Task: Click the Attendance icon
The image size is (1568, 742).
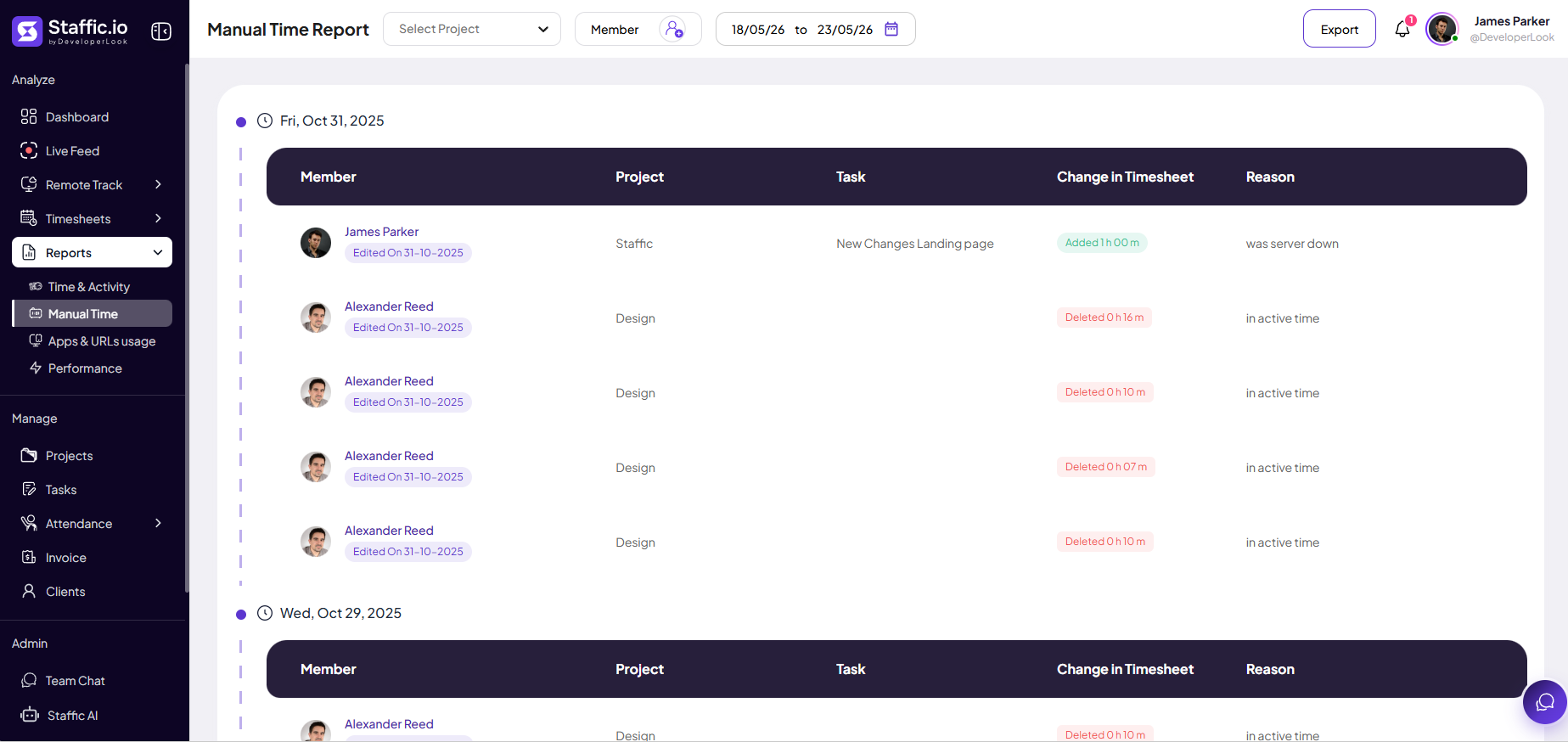Action: tap(29, 523)
